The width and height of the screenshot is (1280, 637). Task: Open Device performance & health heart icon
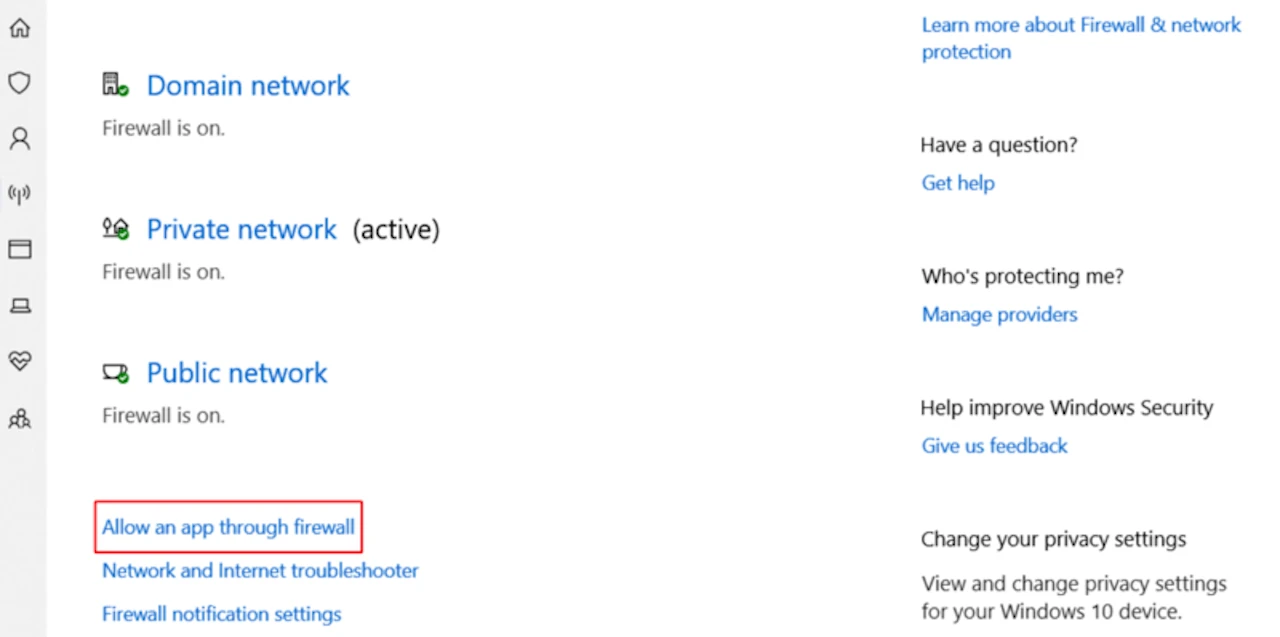[x=19, y=360]
